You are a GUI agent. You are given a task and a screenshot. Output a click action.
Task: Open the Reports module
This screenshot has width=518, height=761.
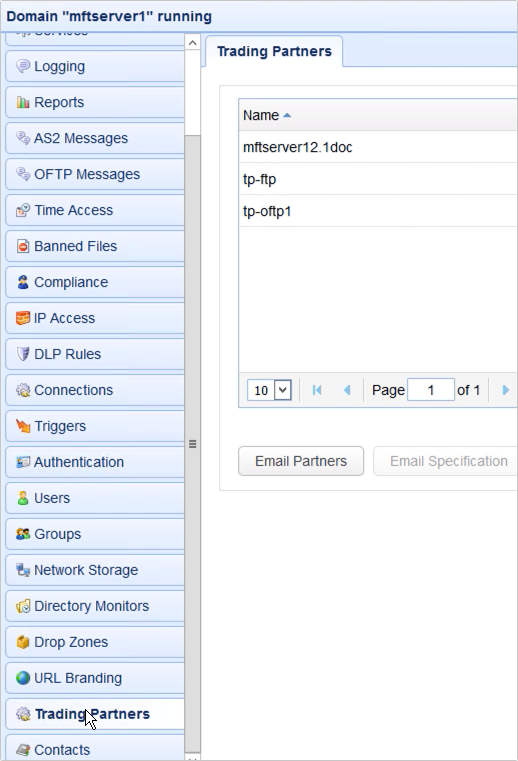(95, 102)
